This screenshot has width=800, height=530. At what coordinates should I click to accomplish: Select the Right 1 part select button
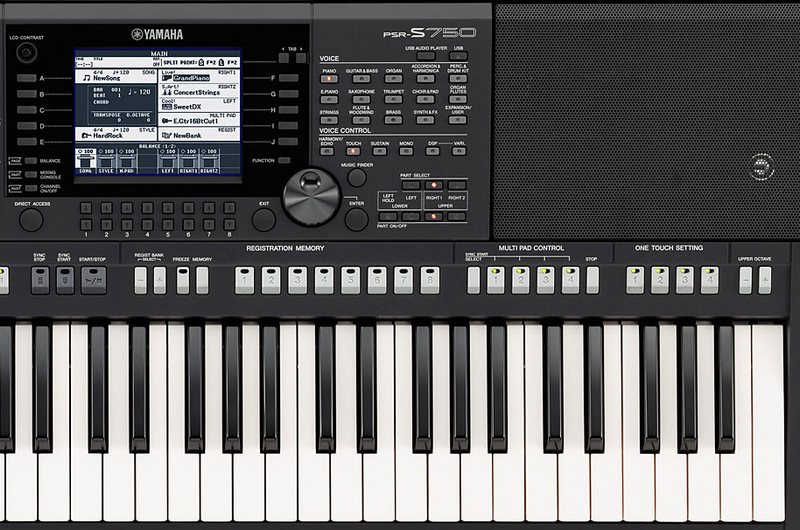click(x=434, y=185)
